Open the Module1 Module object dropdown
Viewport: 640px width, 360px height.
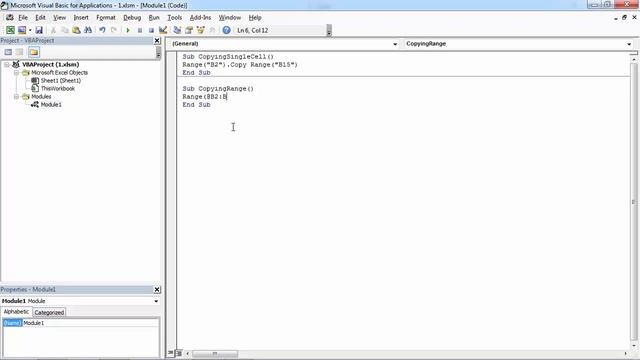(x=156, y=301)
